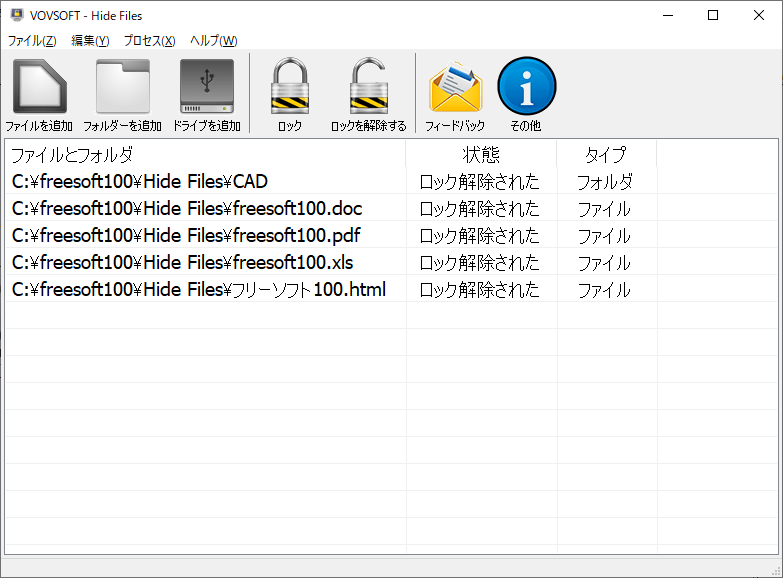Click the Other (その他) info icon
Screen dimensions: 783x578
tap(526, 86)
